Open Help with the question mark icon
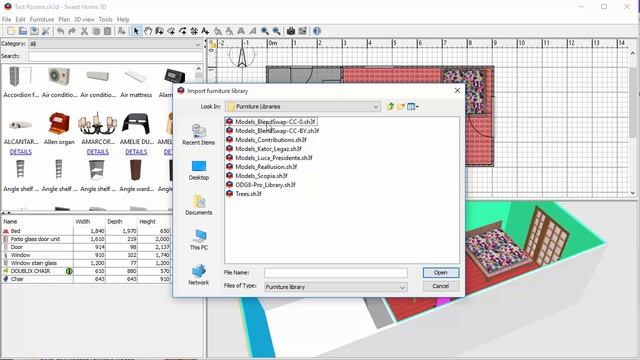This screenshot has height=360, width=640. point(317,31)
